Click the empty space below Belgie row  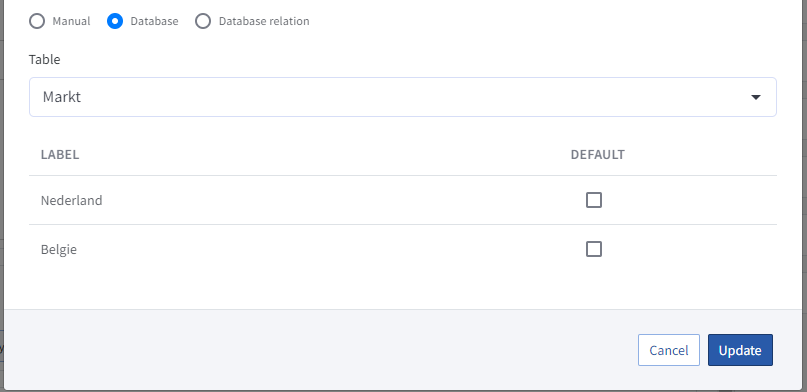coord(402,291)
